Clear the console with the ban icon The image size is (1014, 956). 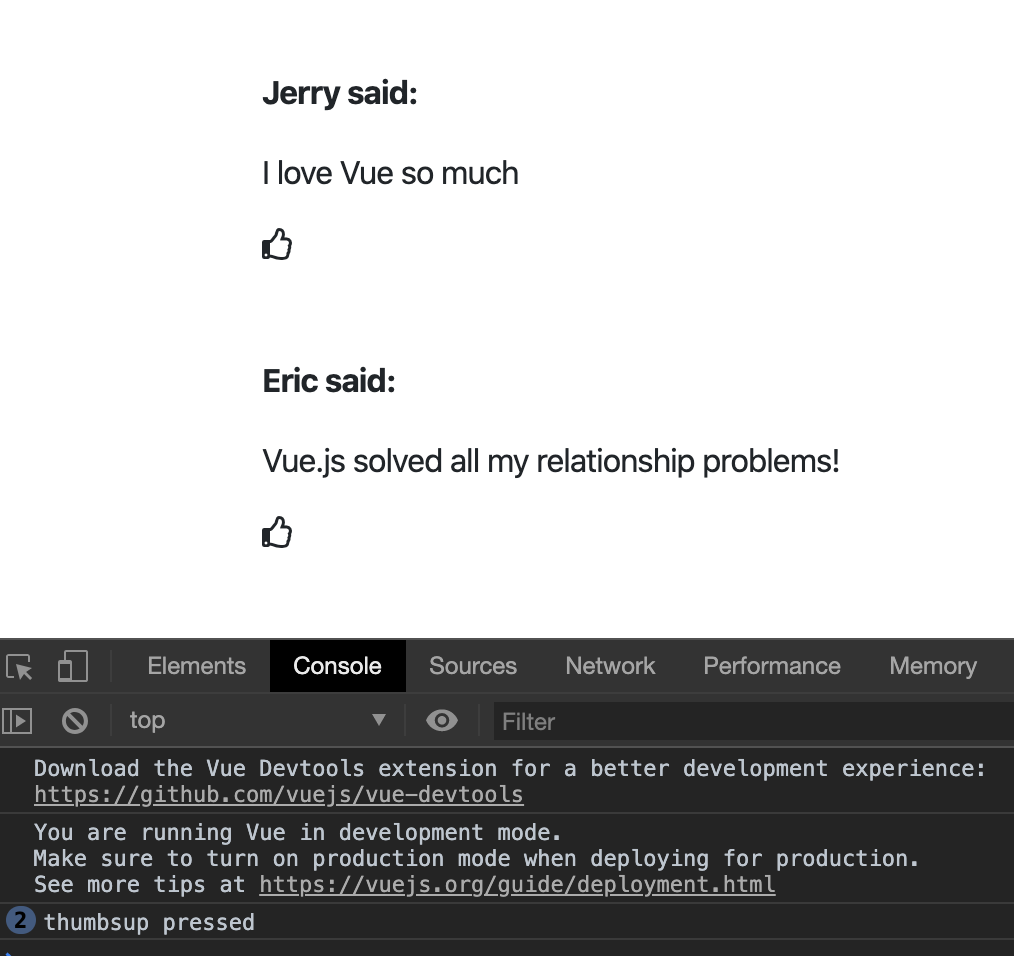pyautogui.click(x=75, y=720)
